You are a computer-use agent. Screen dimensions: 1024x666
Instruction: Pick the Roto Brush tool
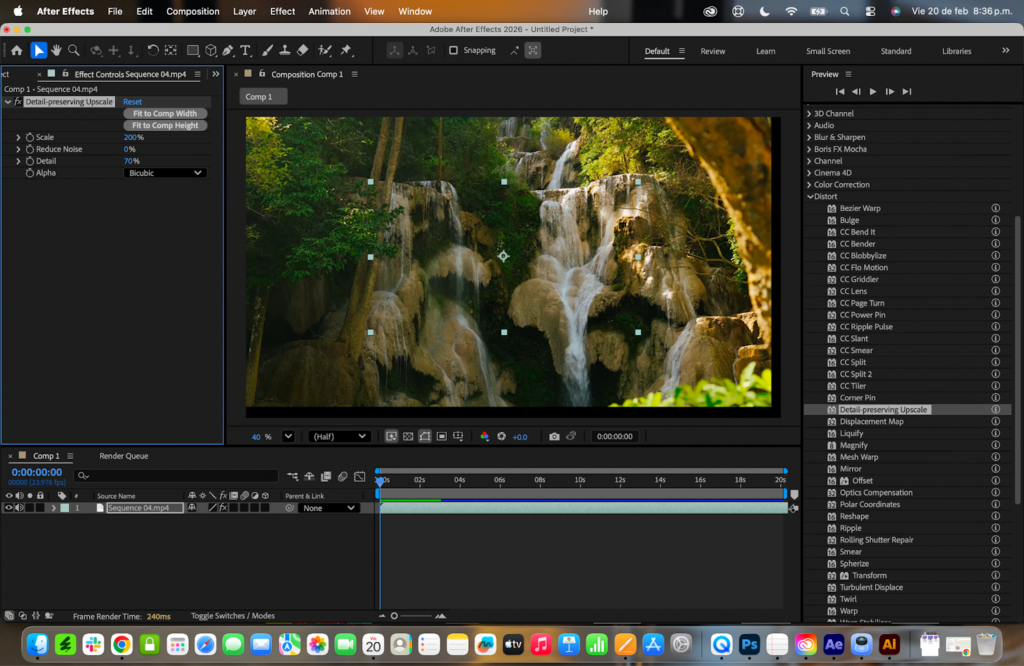click(x=323, y=50)
